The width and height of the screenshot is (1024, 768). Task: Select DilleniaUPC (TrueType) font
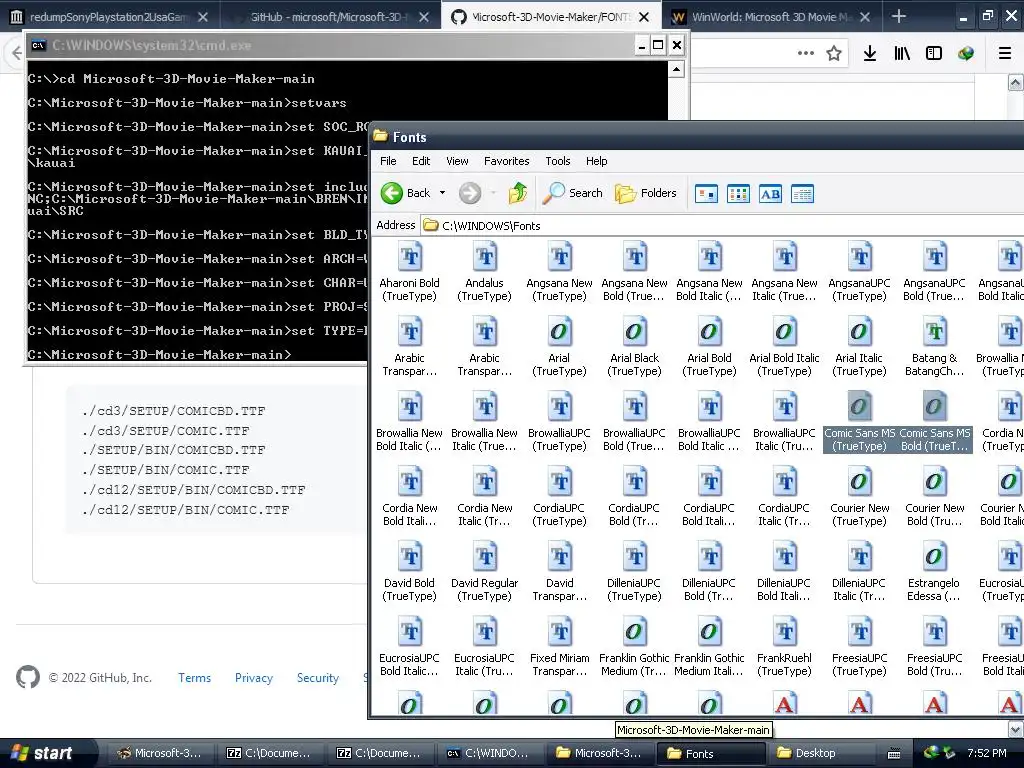tap(634, 572)
